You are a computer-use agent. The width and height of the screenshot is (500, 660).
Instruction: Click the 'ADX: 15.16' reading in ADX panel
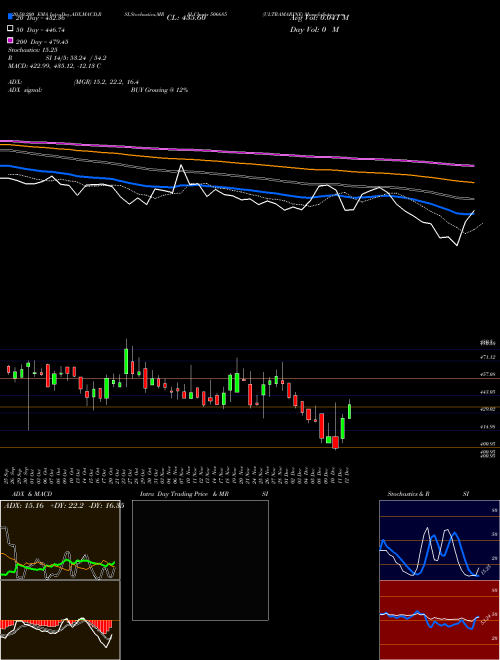(24, 506)
